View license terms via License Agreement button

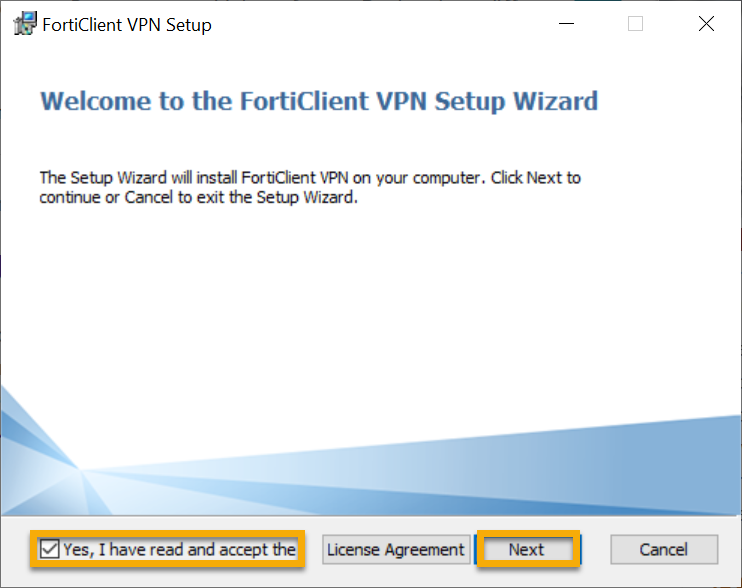point(396,549)
